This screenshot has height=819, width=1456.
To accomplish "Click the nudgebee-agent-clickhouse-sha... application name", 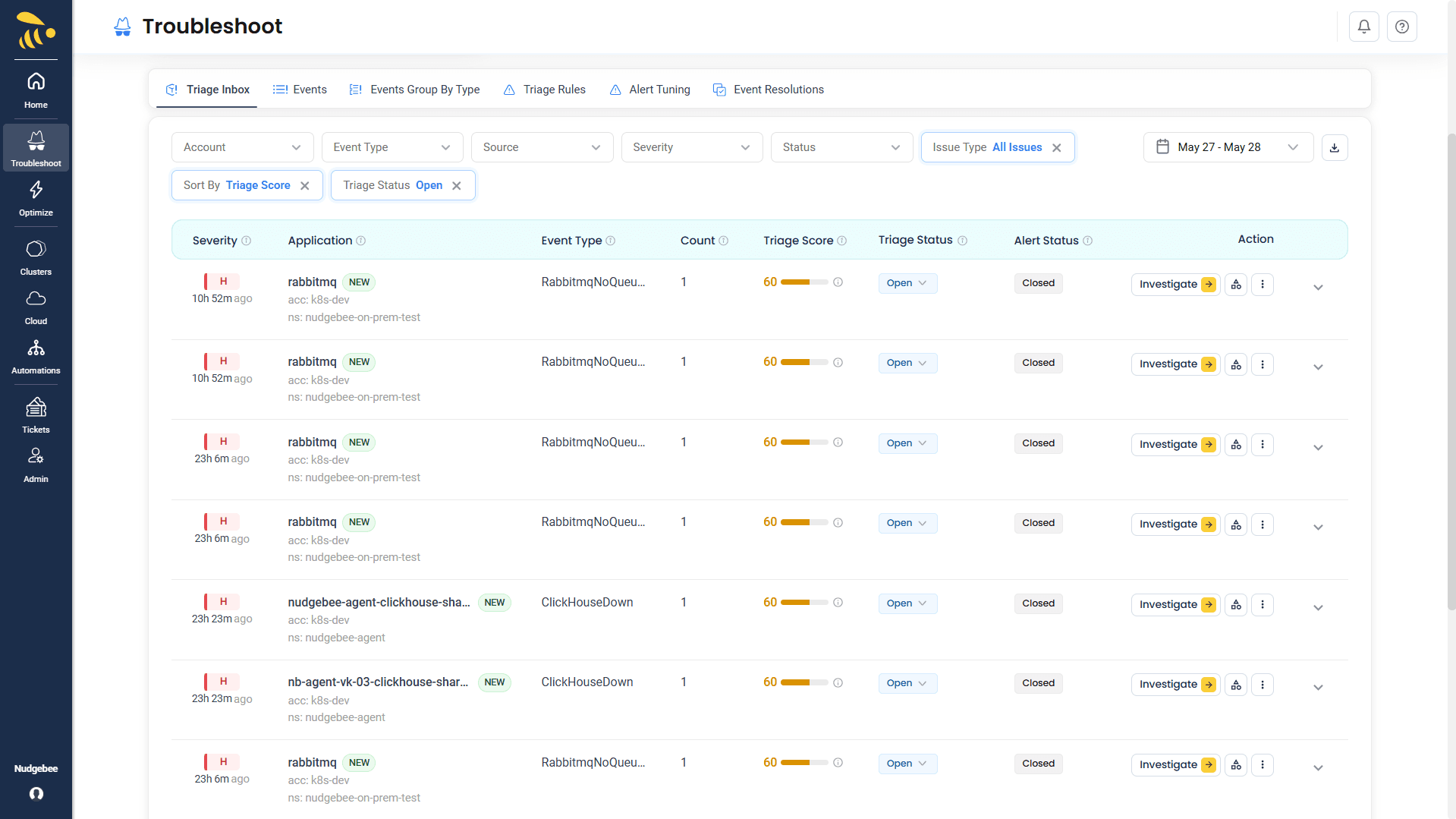I will click(x=379, y=603).
